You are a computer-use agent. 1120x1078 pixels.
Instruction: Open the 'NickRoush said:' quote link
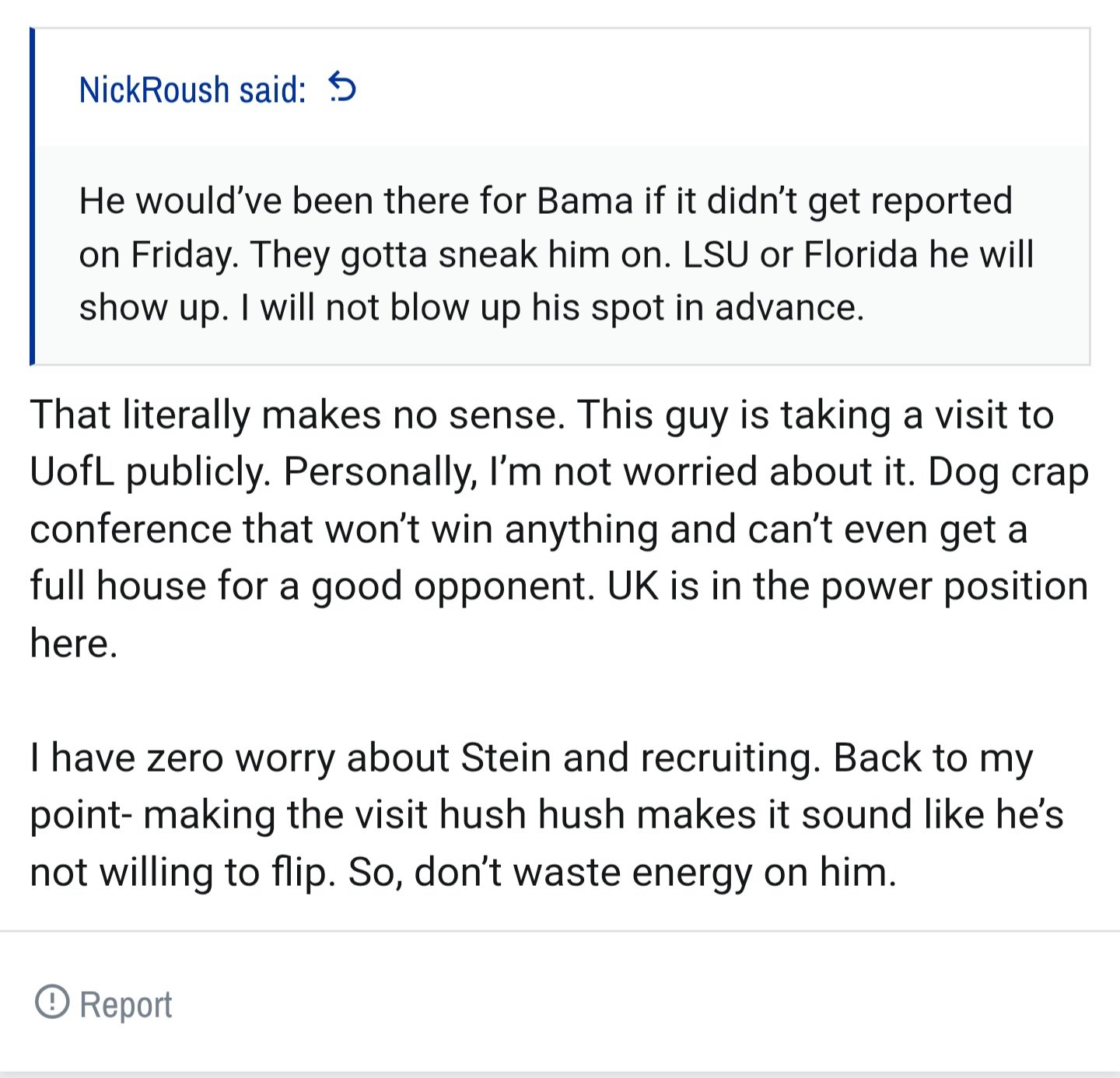coord(192,89)
